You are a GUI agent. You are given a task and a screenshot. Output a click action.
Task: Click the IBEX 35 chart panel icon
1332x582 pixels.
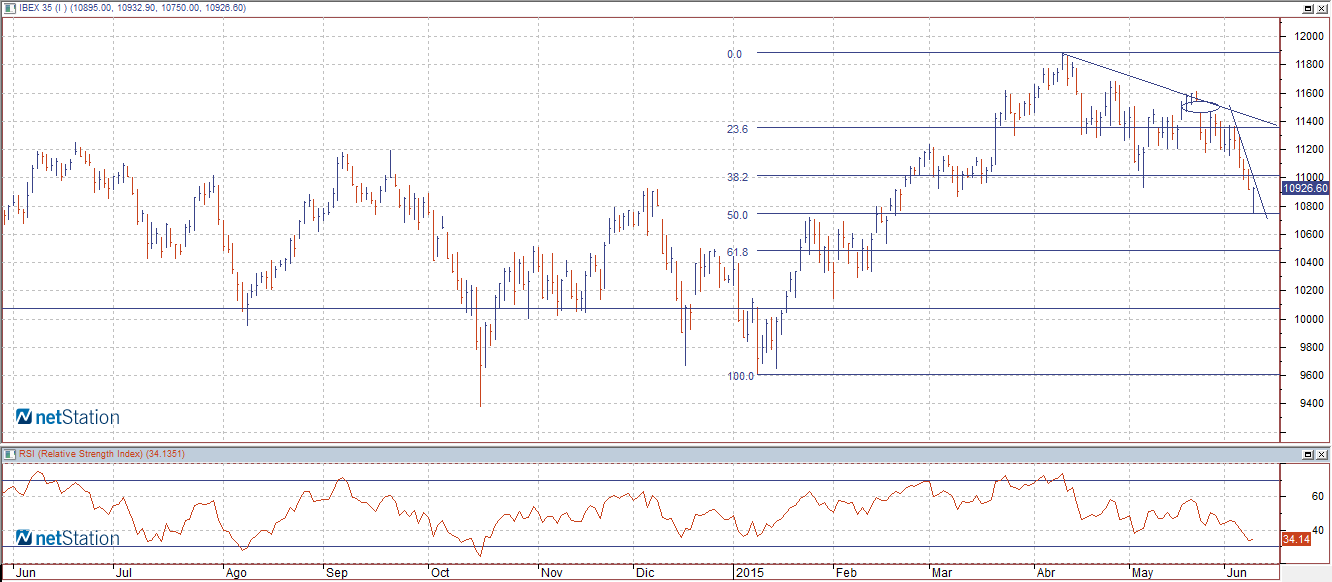(x=9, y=8)
